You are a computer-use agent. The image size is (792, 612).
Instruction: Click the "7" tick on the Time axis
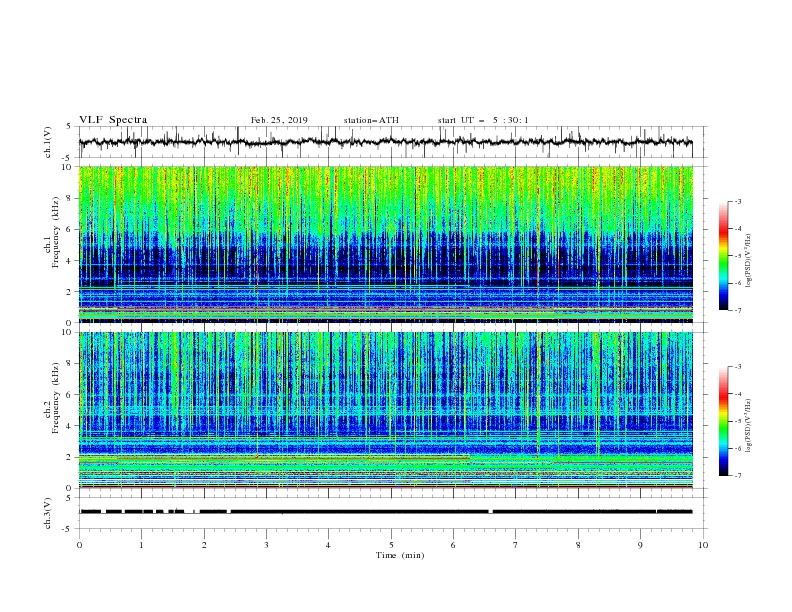coord(516,545)
